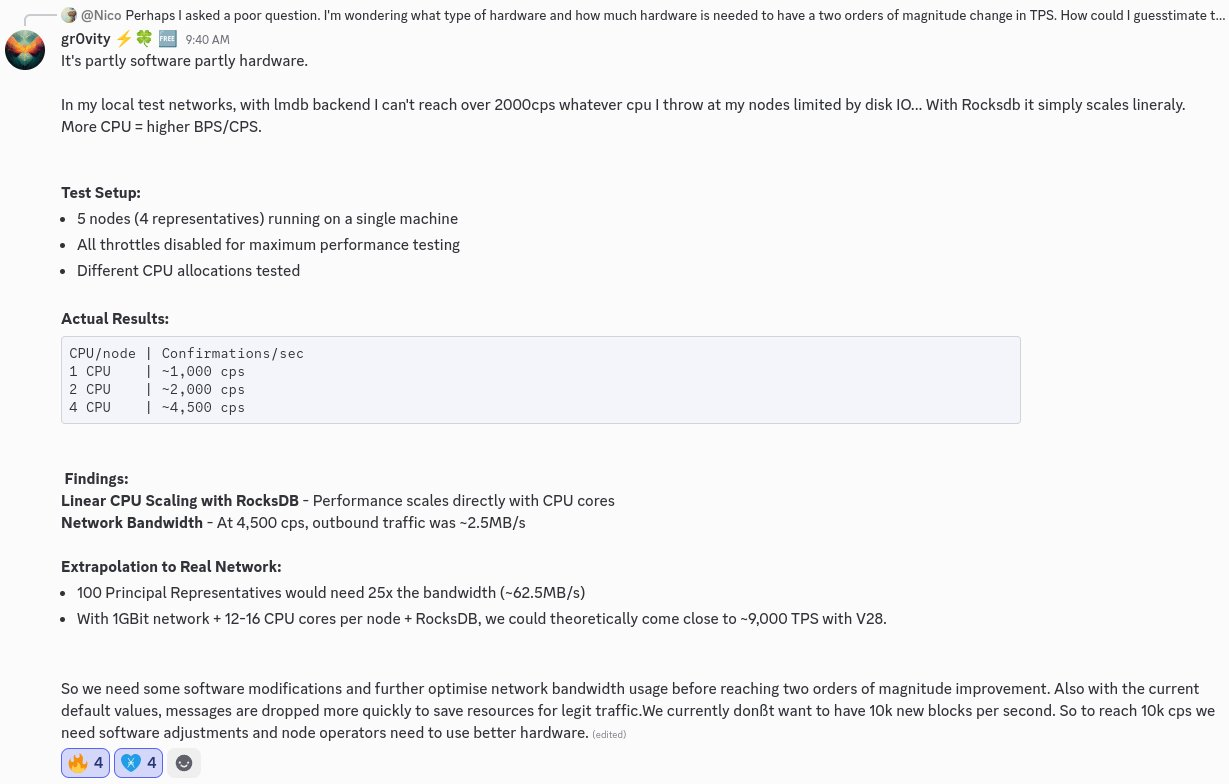
Task: Click inside the CPU/node results code block
Action: tap(541, 380)
